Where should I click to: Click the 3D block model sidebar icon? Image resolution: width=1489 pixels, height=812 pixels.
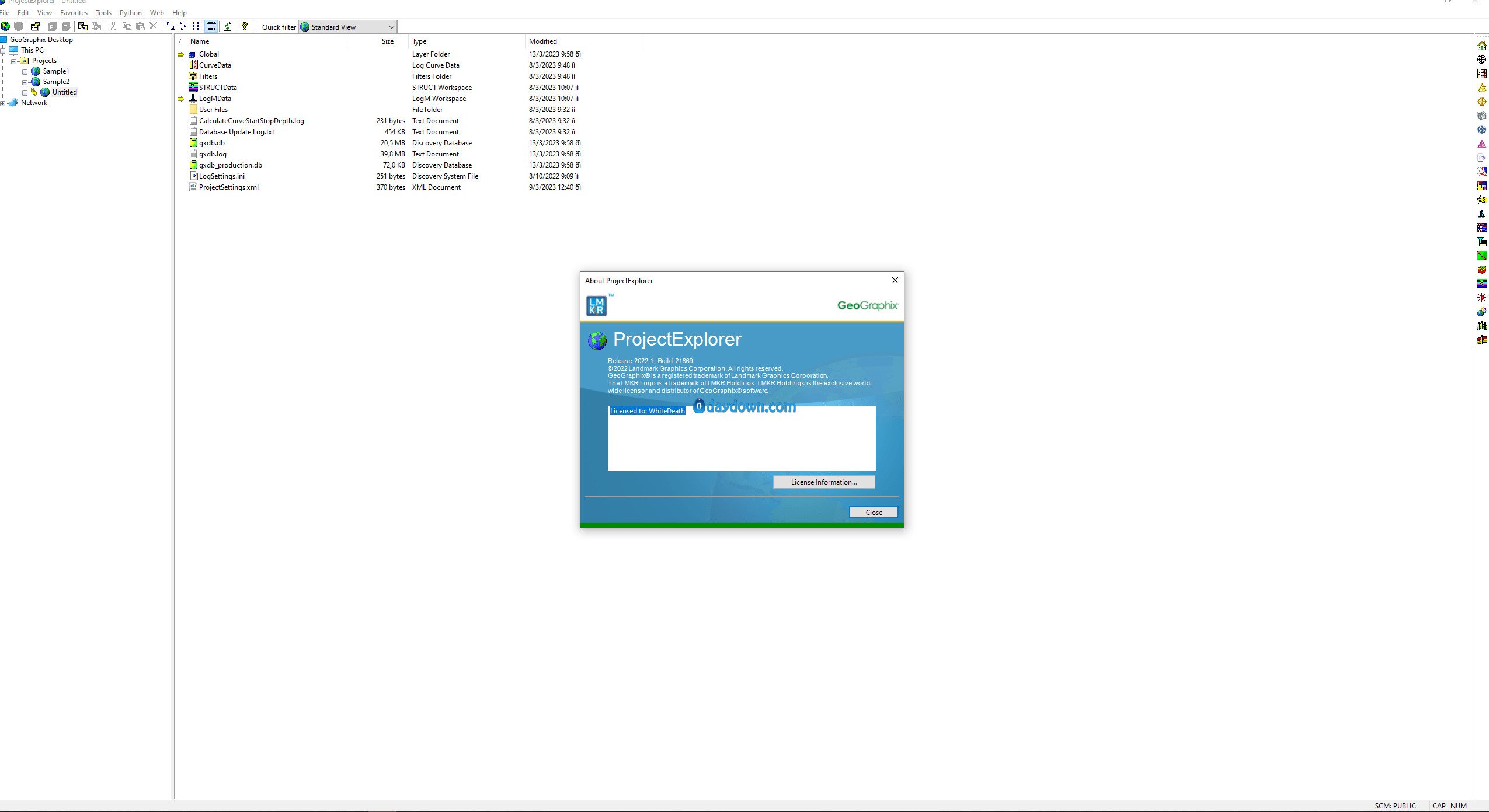point(1481,270)
